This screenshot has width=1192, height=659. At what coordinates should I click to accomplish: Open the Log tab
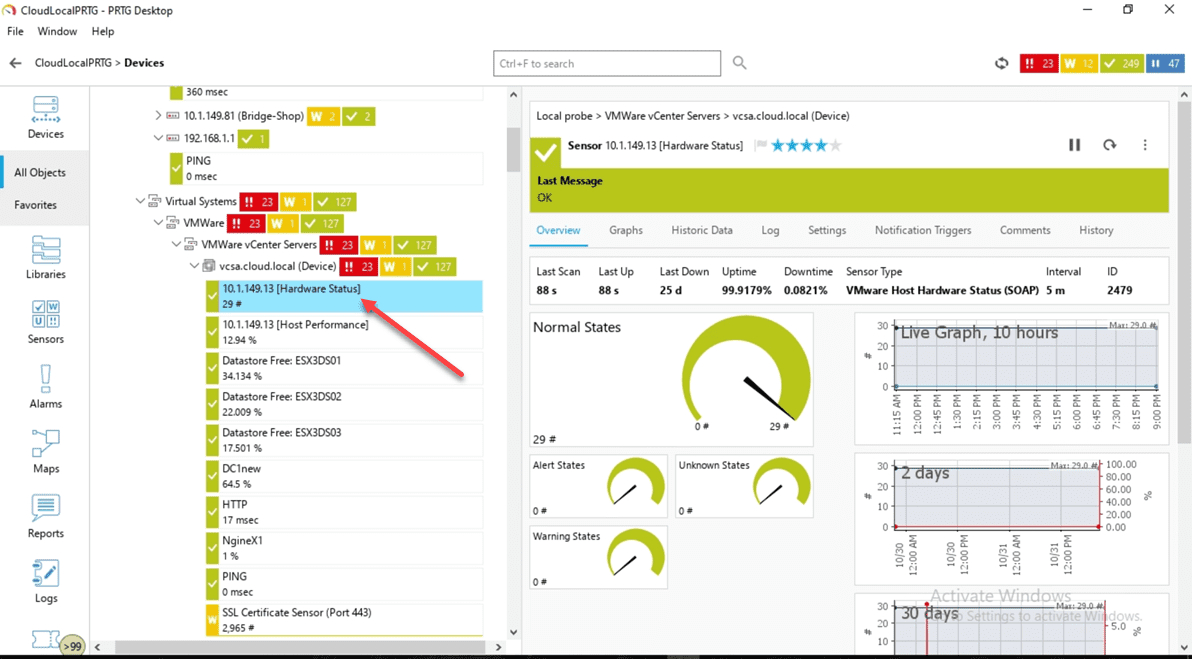[x=770, y=230]
